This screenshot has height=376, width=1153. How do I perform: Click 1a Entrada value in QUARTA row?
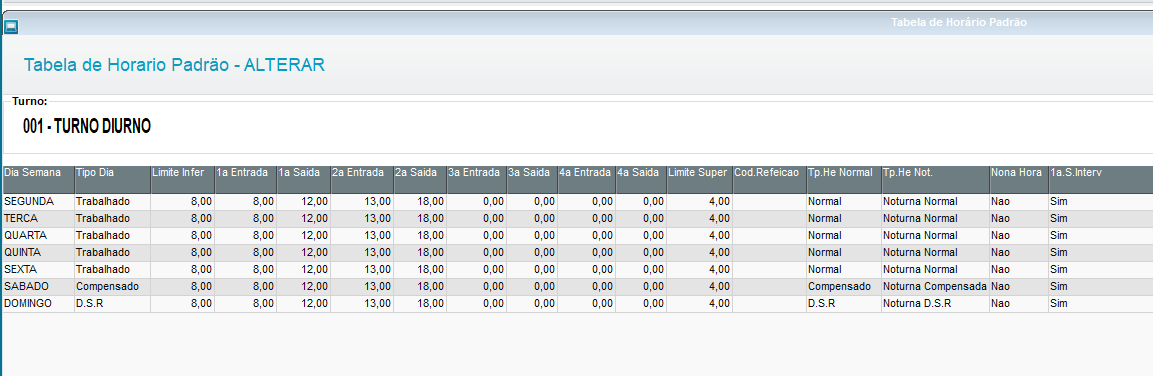246,235
